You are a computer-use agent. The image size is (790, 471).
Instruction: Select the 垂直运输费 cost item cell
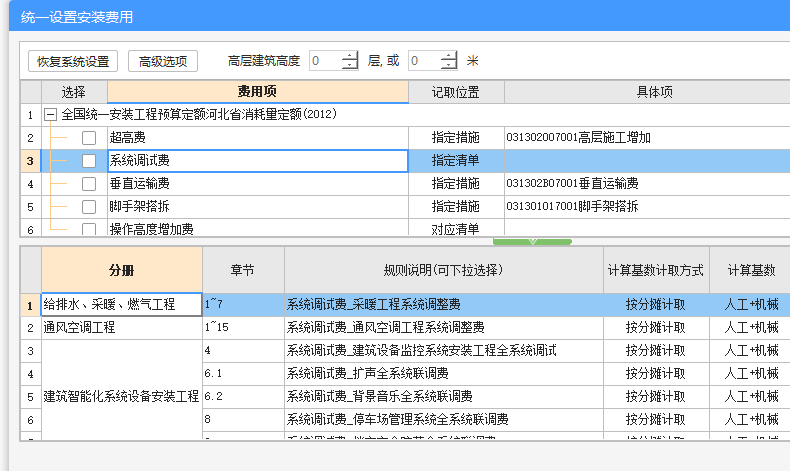pyautogui.click(x=257, y=183)
